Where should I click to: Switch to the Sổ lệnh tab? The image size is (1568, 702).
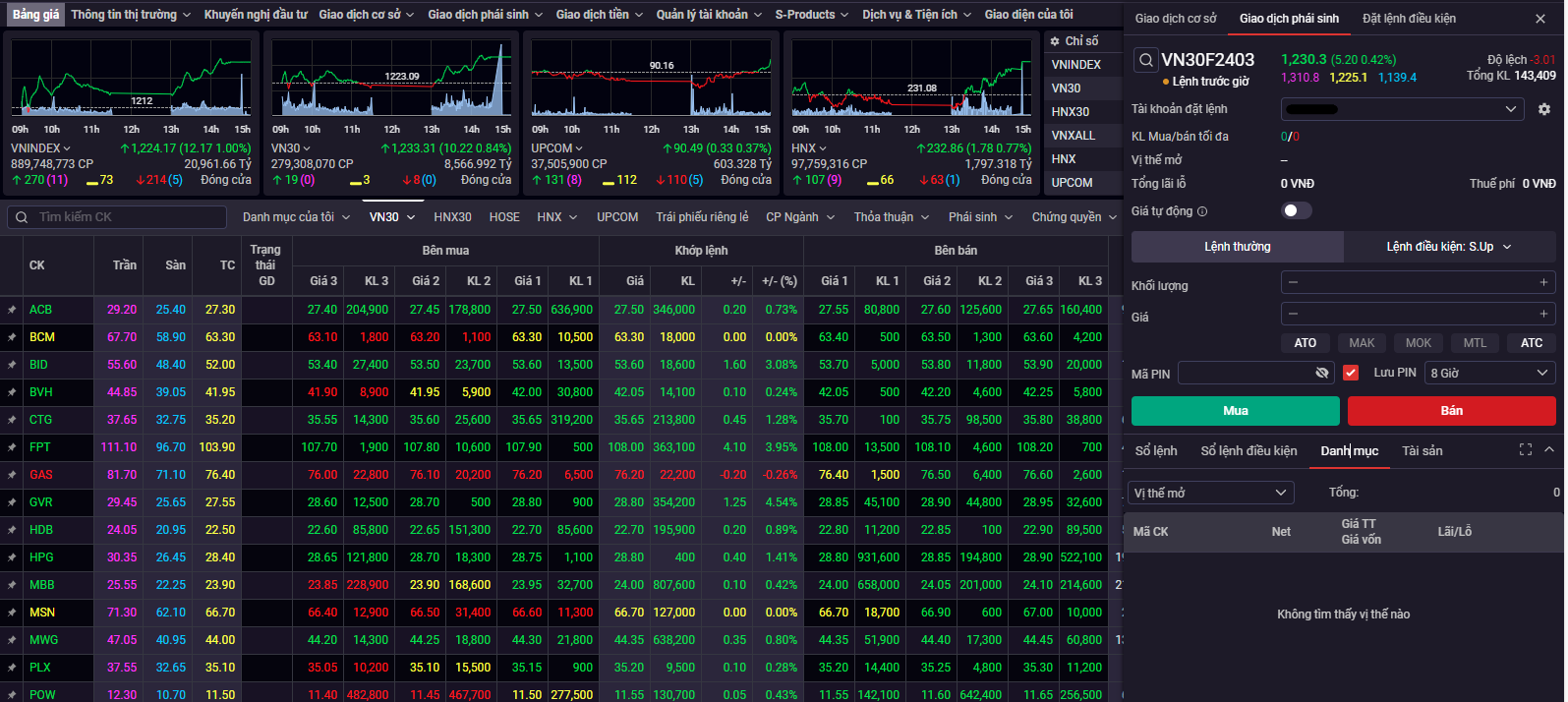(1156, 450)
